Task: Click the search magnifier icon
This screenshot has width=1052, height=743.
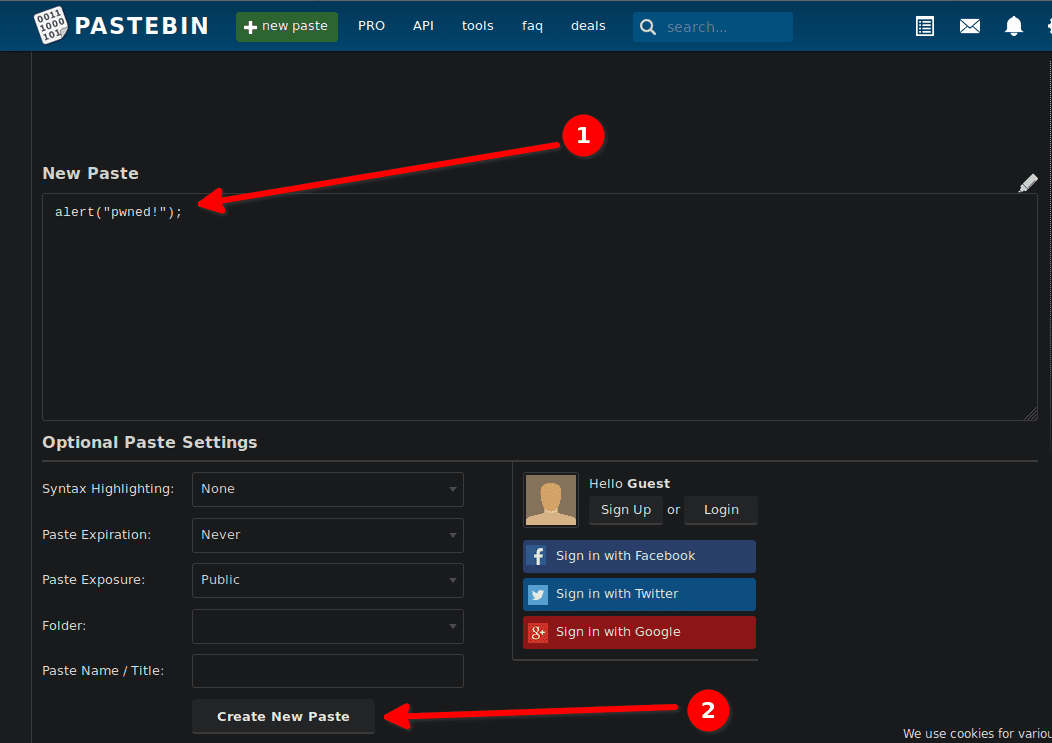Action: click(x=647, y=27)
